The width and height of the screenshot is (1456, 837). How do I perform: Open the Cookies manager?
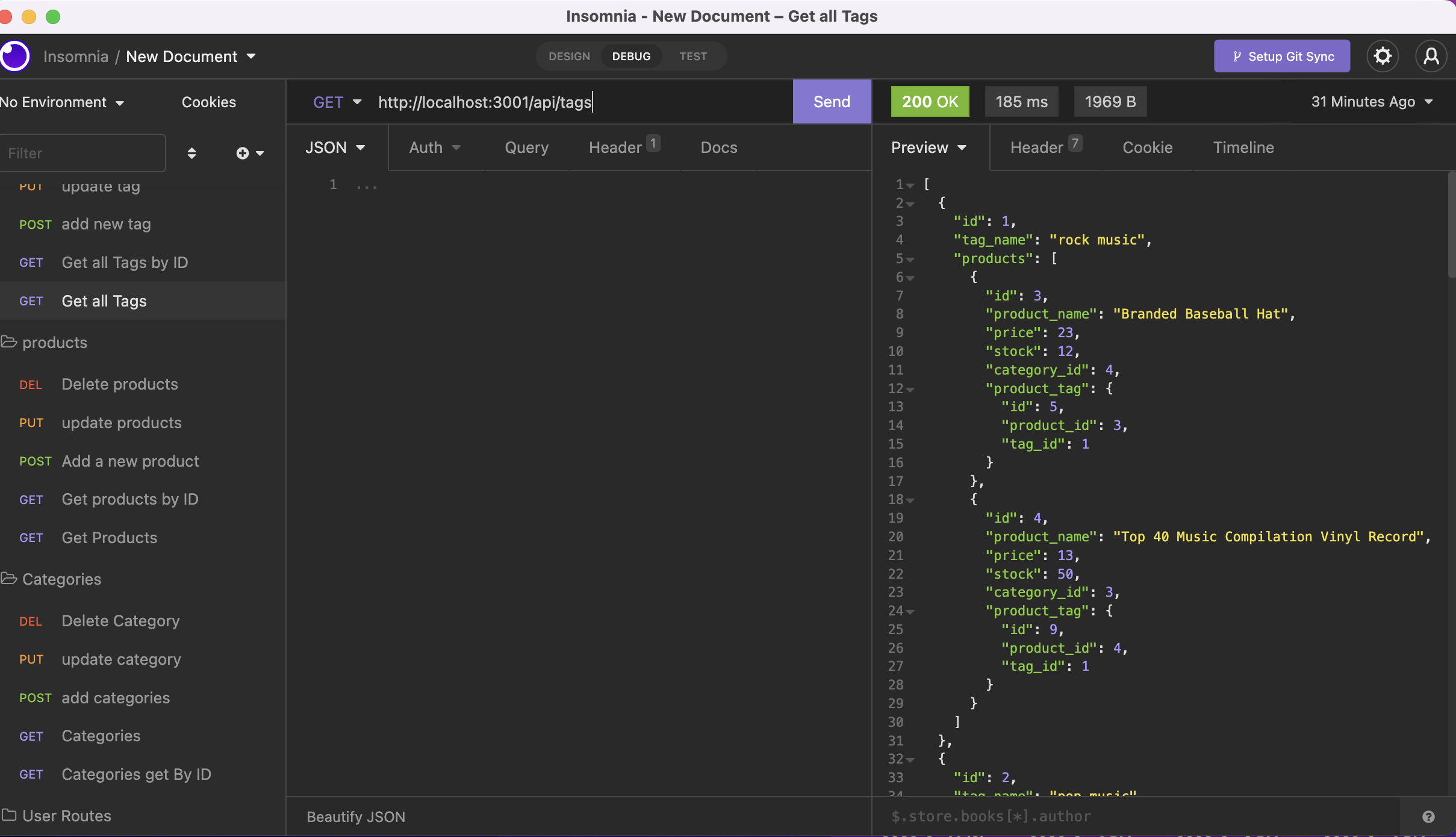point(209,102)
